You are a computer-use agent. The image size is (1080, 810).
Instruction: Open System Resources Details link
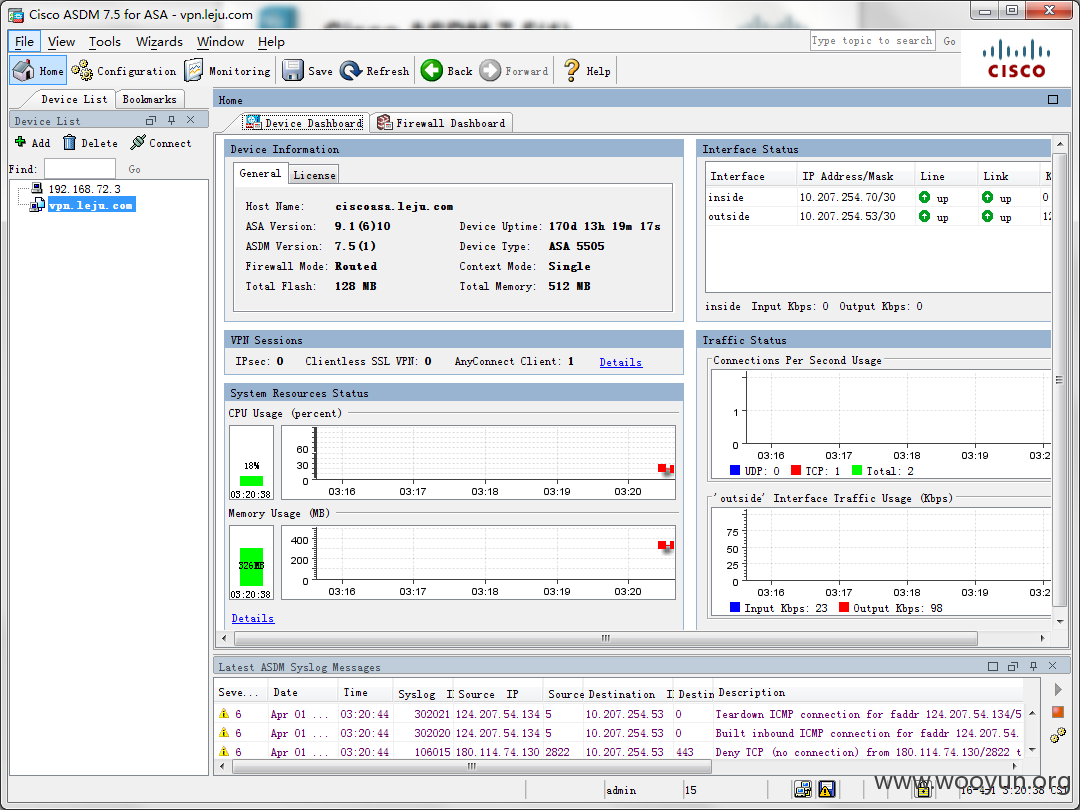253,619
